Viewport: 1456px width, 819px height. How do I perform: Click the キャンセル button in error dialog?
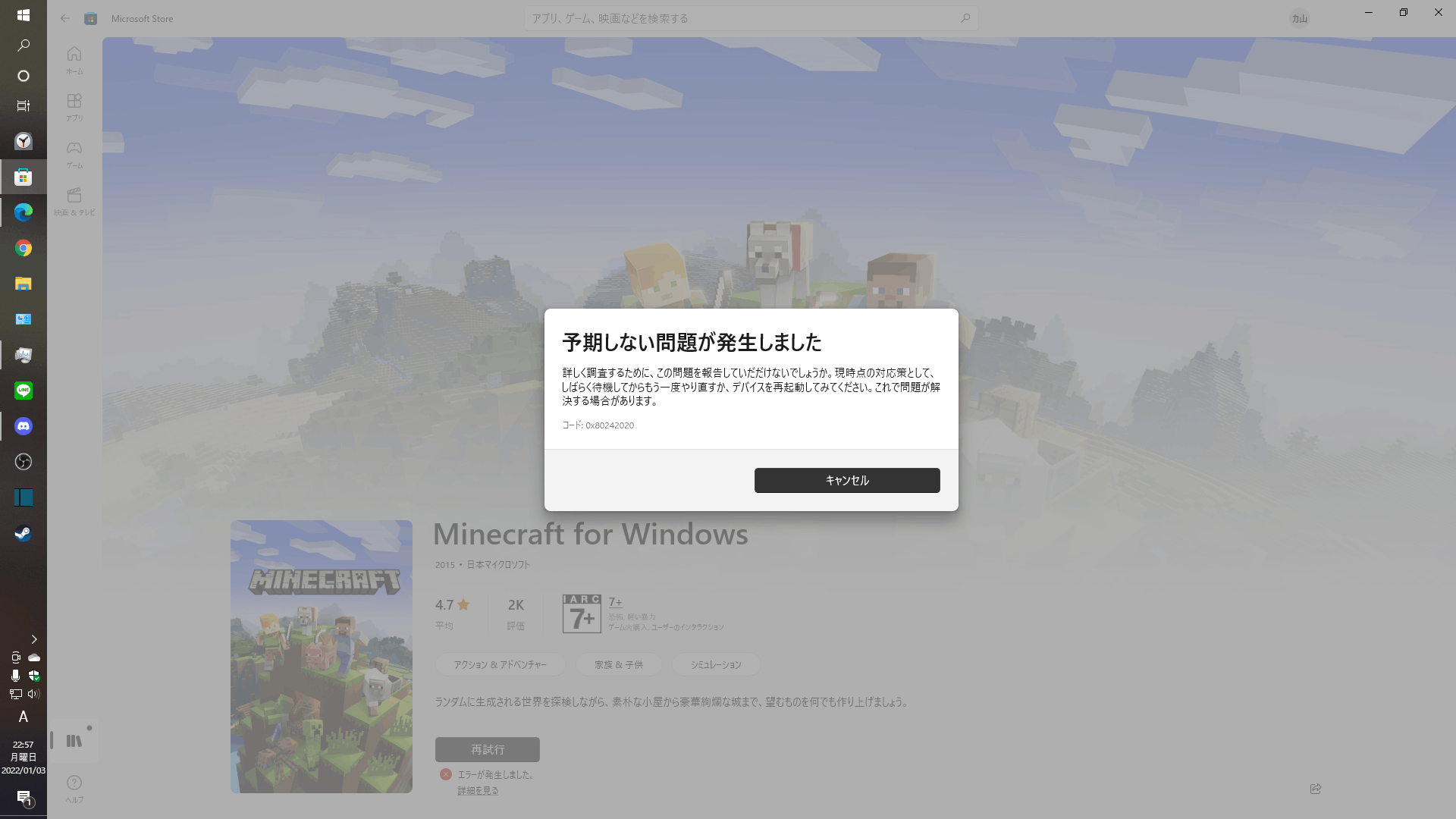[846, 480]
